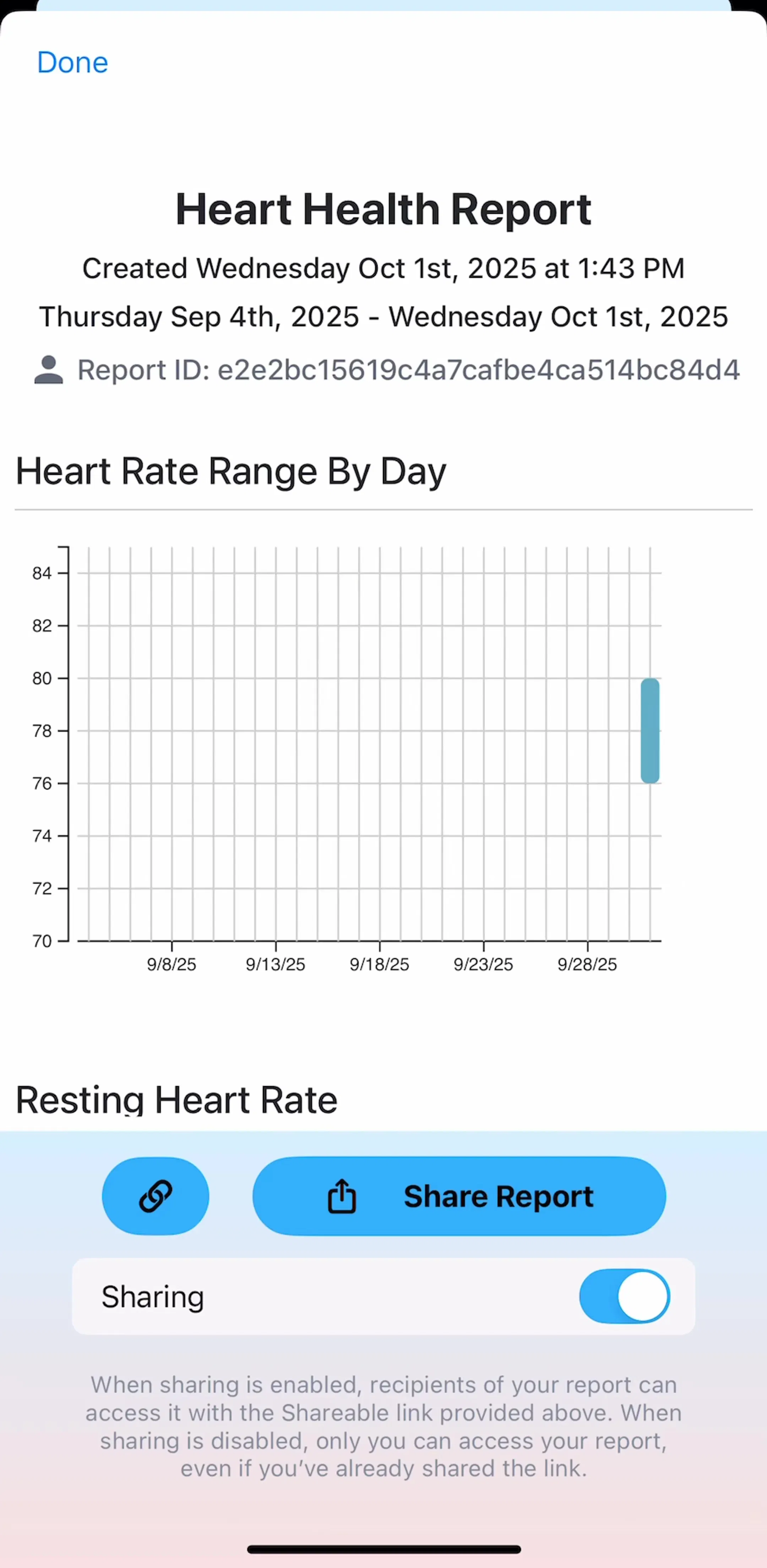Tap the 9/13/25 date axis label
767x1568 pixels.
[276, 964]
